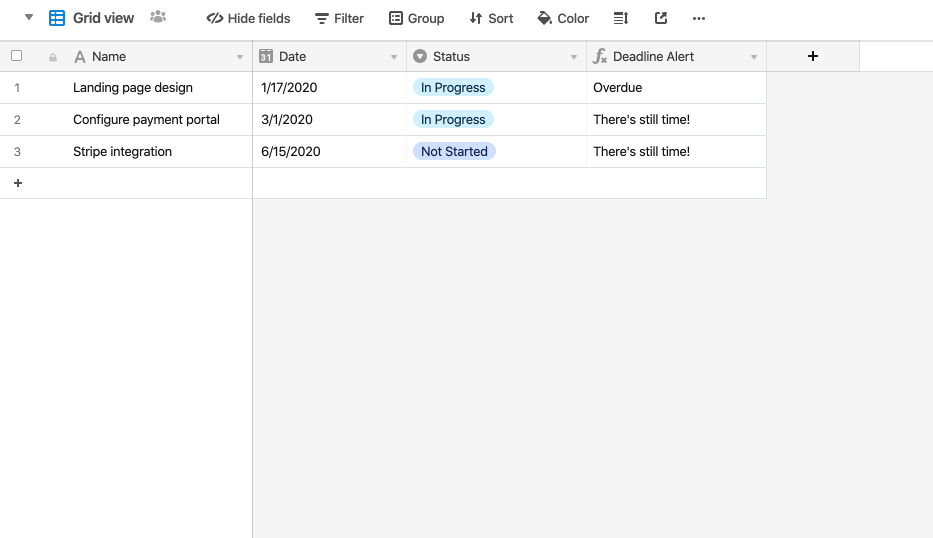Click the Status column header label

point(451,57)
